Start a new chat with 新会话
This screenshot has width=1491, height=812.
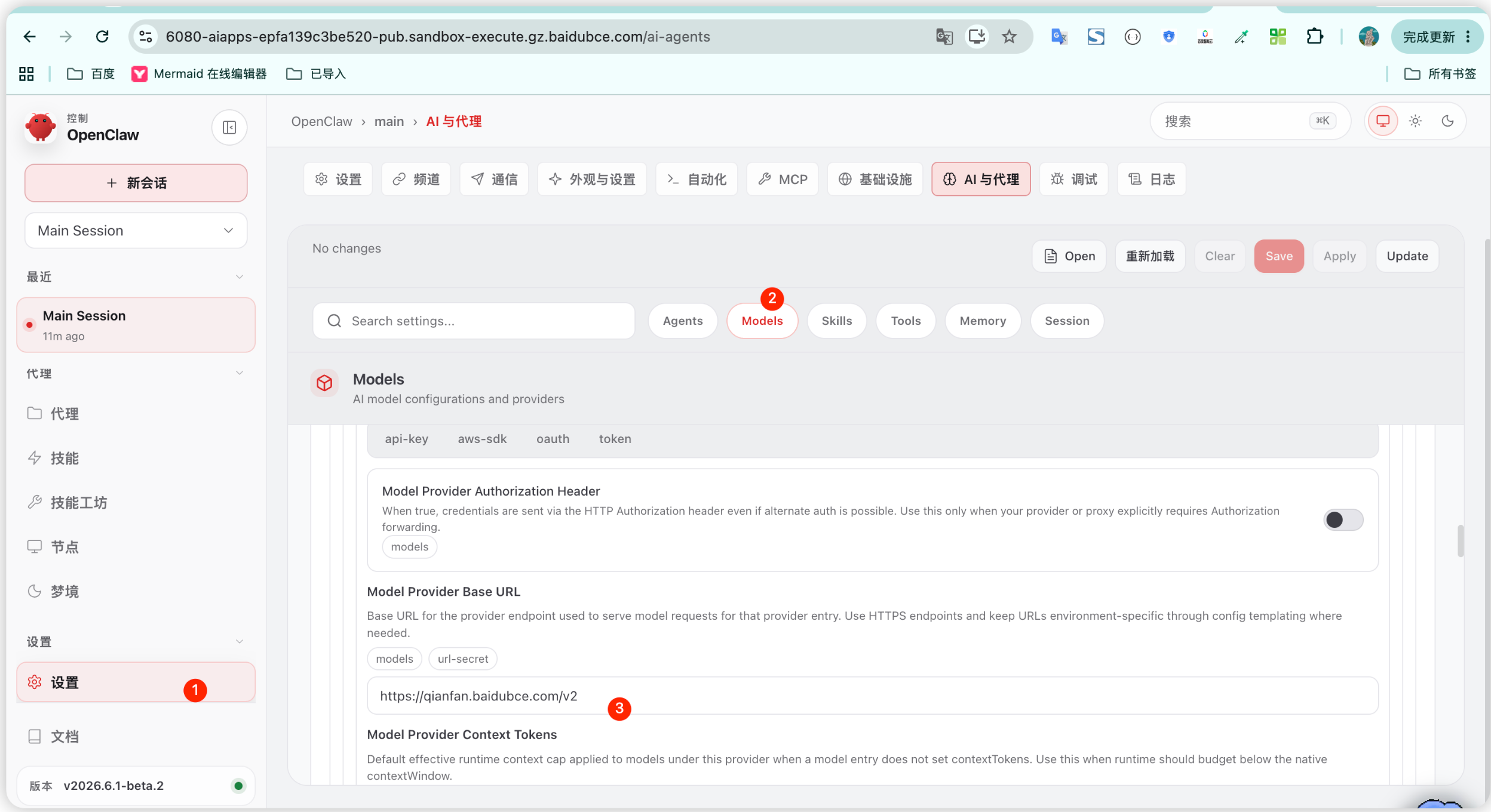coord(136,183)
